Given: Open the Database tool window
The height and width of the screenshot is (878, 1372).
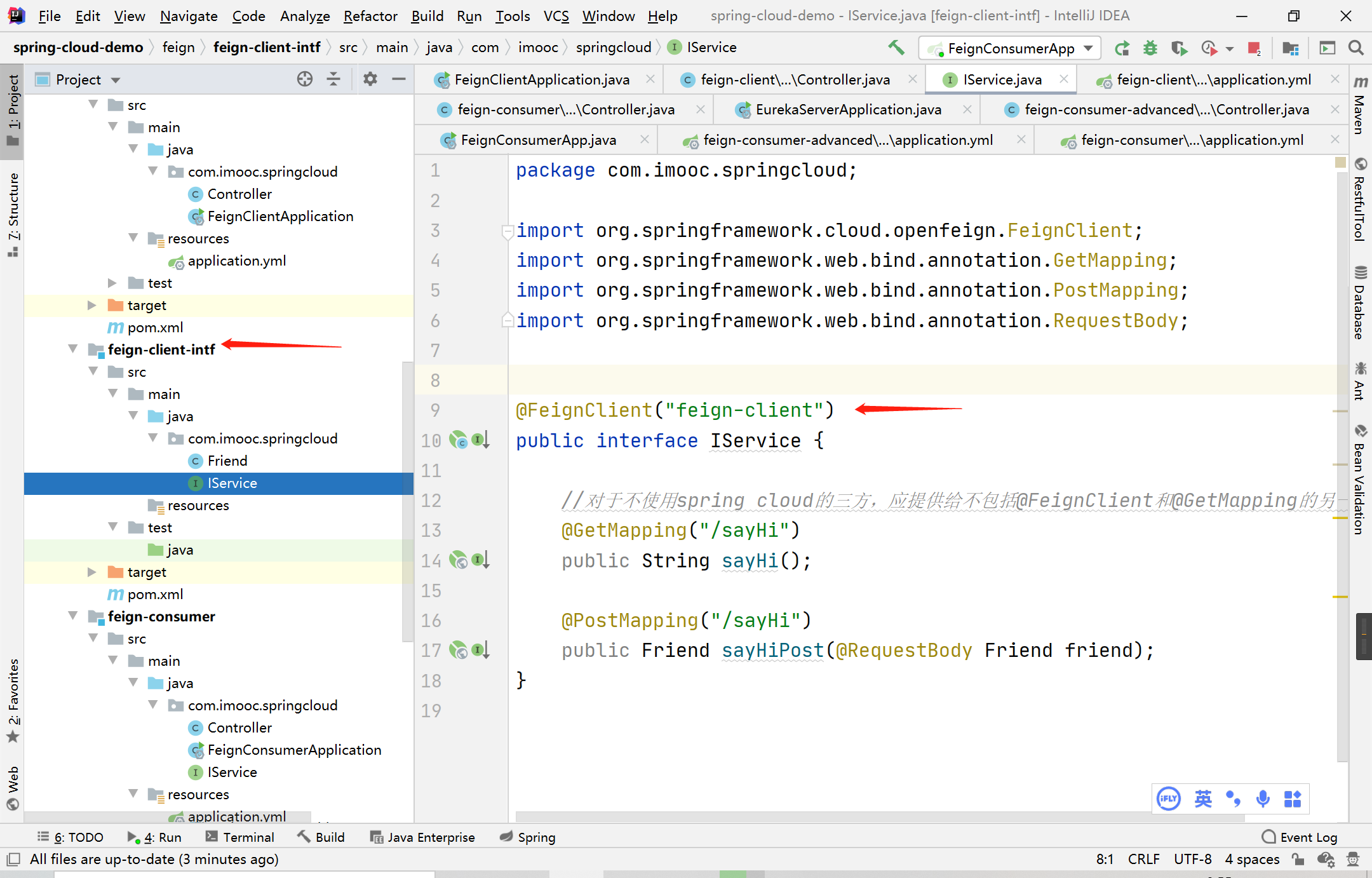Looking at the screenshot, I should 1360,302.
